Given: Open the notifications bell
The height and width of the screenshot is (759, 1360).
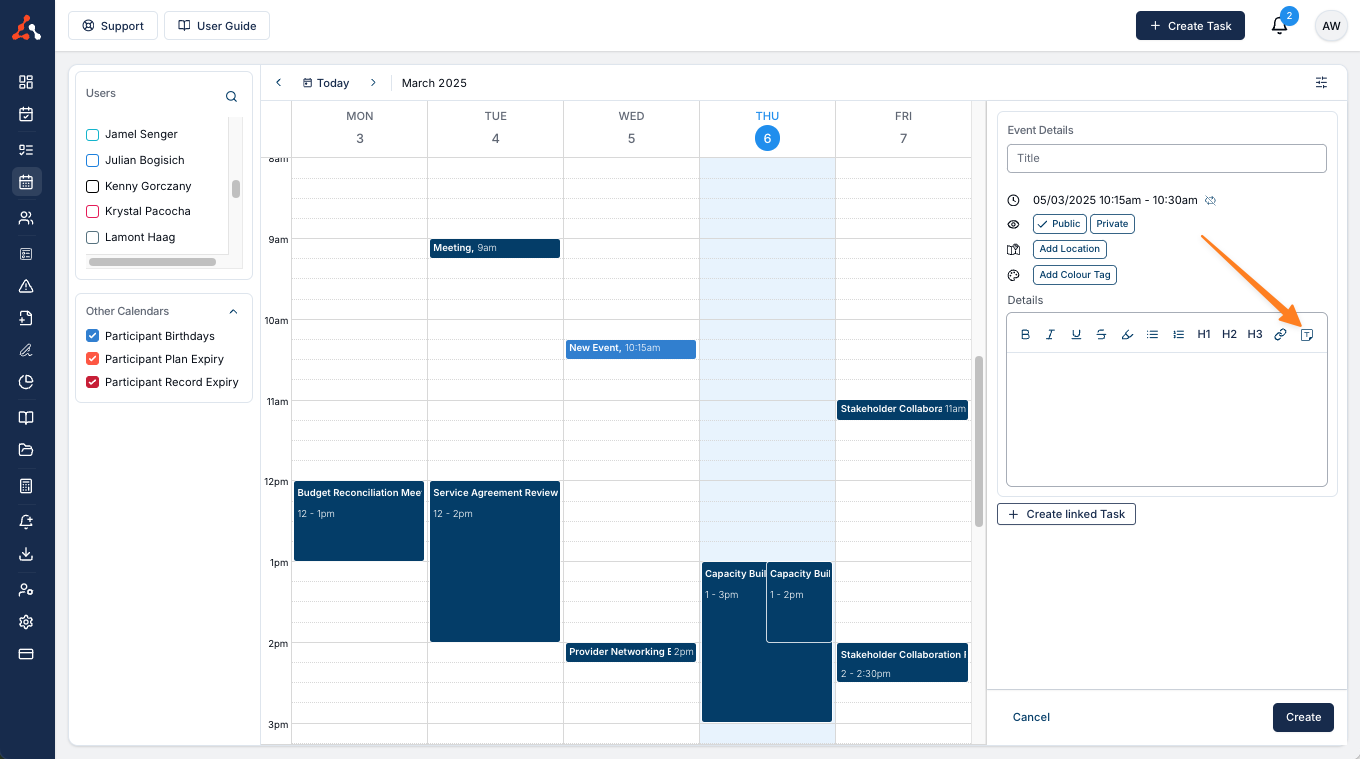Looking at the screenshot, I should 1279,26.
